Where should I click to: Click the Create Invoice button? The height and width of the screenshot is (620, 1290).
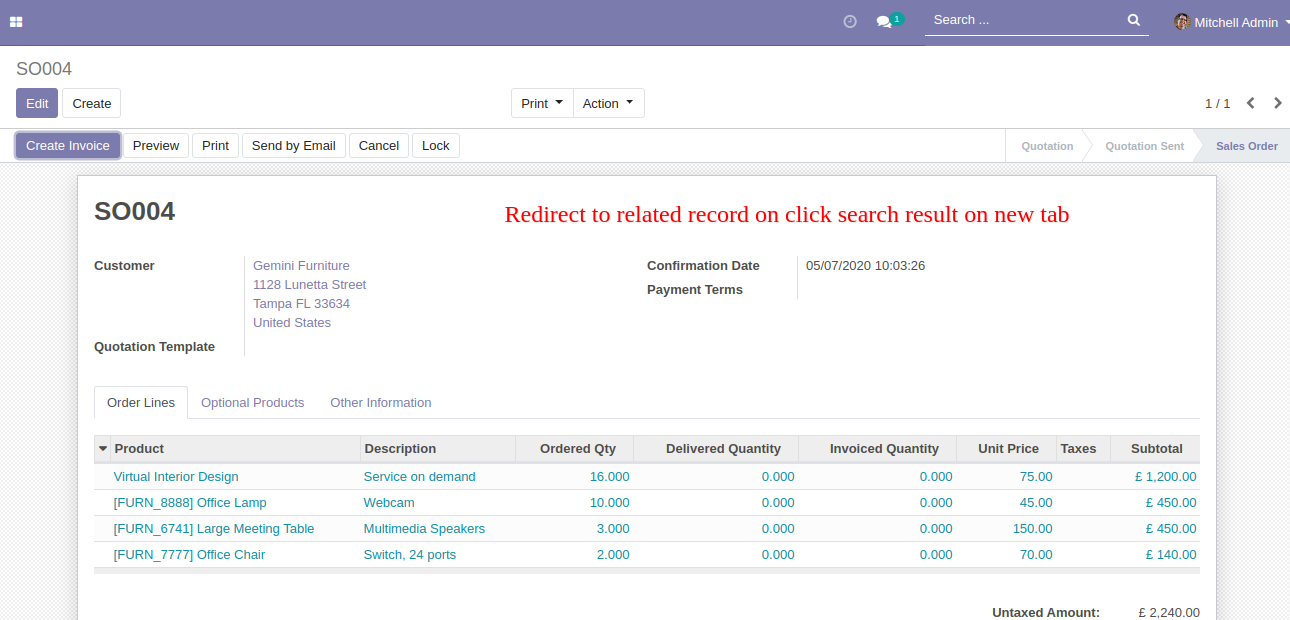click(x=68, y=145)
